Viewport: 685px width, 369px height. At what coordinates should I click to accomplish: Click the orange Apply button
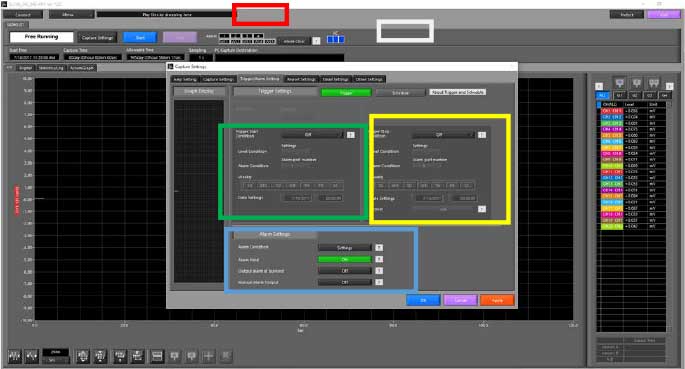coord(497,300)
